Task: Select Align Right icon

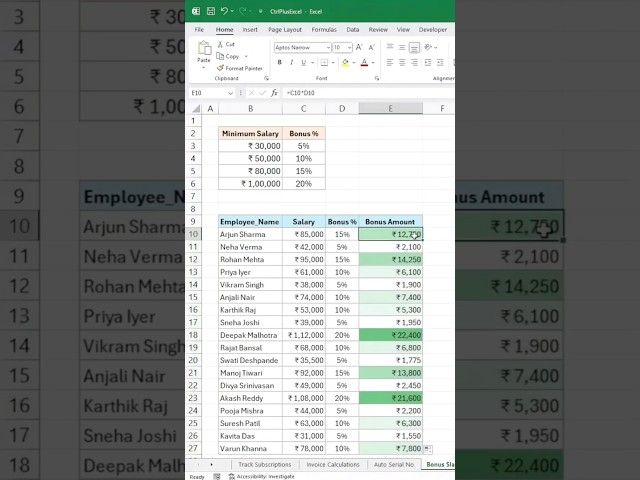Action: point(414,62)
